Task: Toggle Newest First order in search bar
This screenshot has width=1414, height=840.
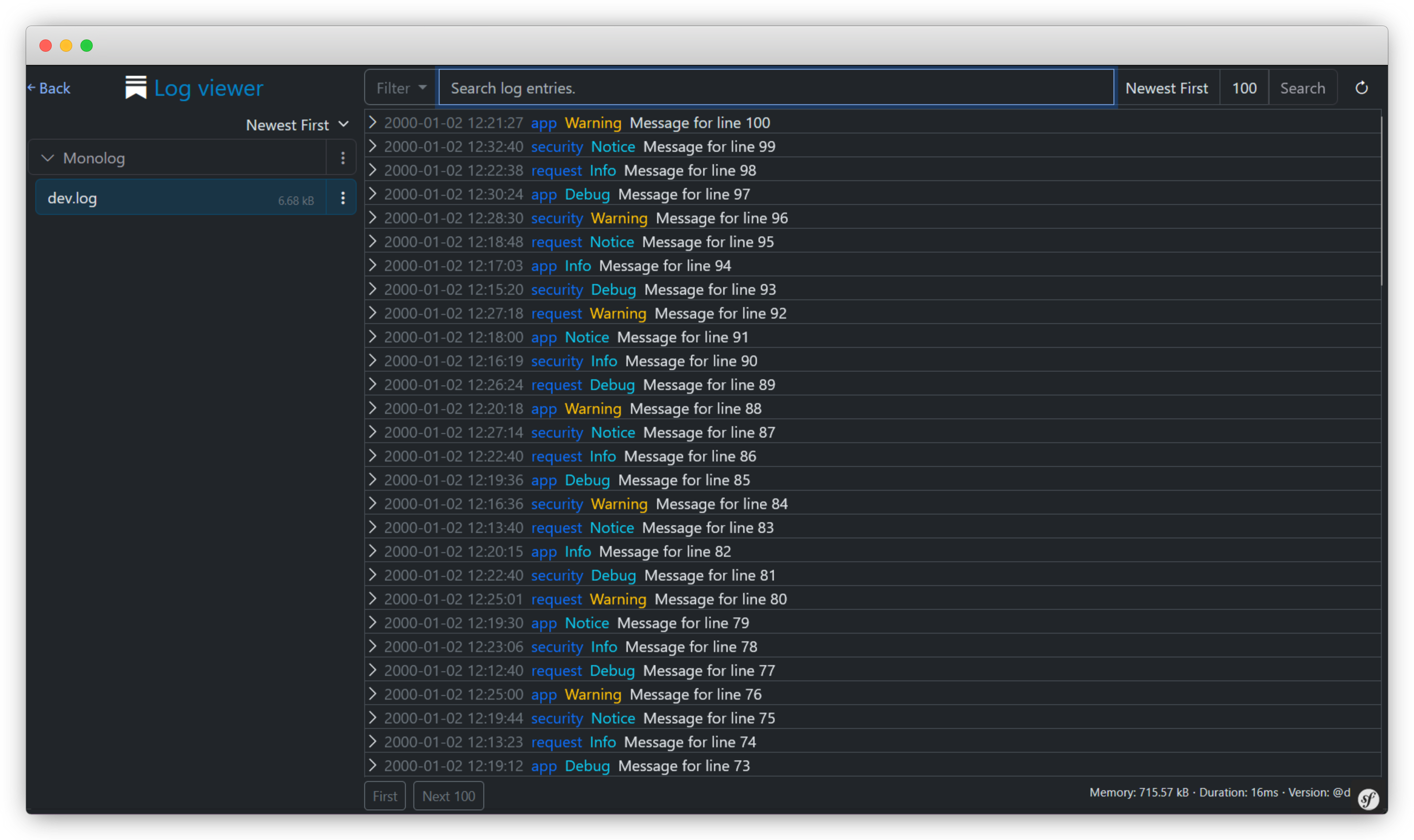Action: [x=1166, y=88]
